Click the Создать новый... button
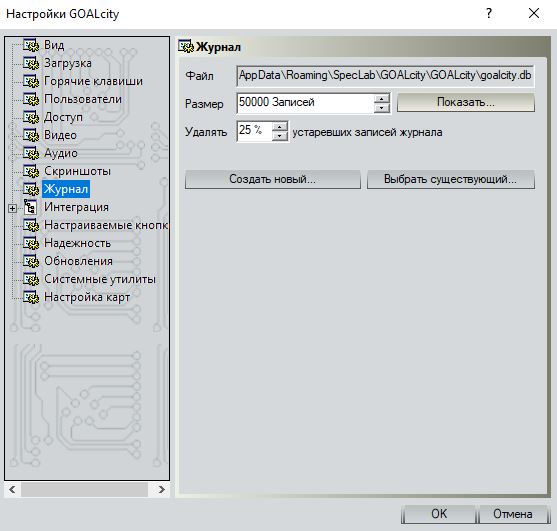The width and height of the screenshot is (557, 531). tap(272, 179)
